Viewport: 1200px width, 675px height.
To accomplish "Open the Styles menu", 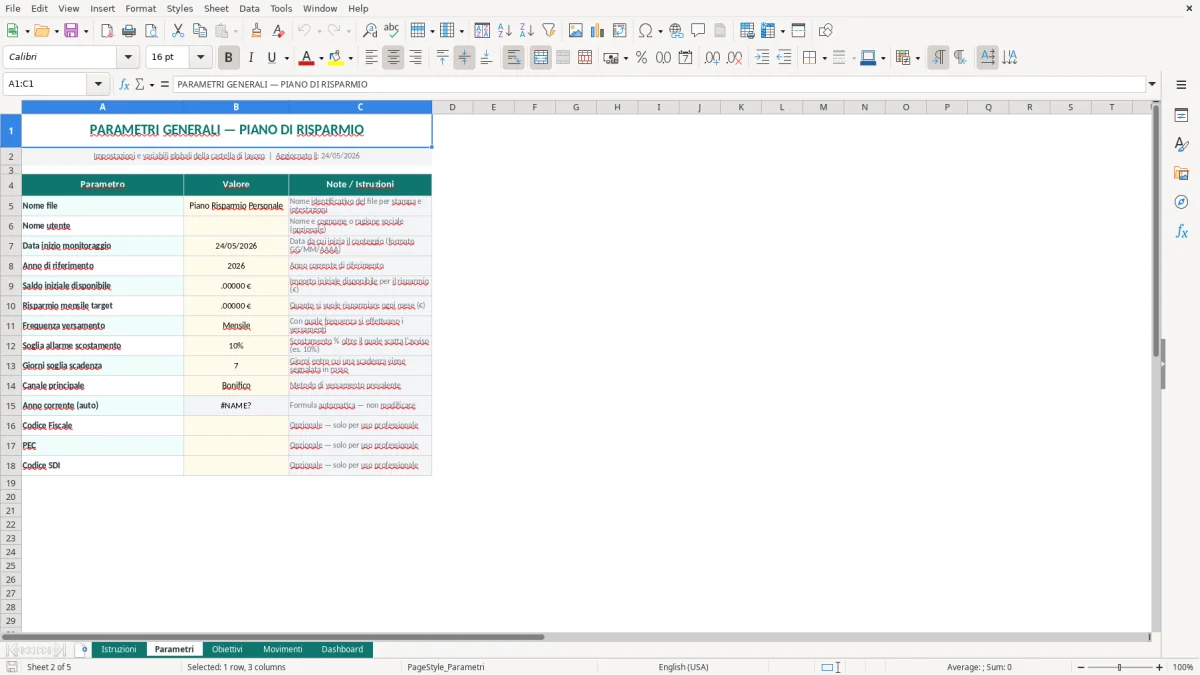I will coord(180,8).
